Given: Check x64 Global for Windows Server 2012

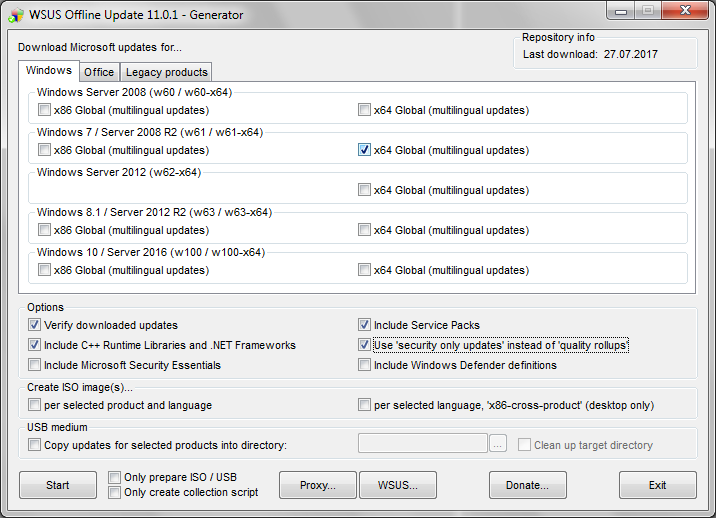Looking at the screenshot, I should [x=364, y=190].
